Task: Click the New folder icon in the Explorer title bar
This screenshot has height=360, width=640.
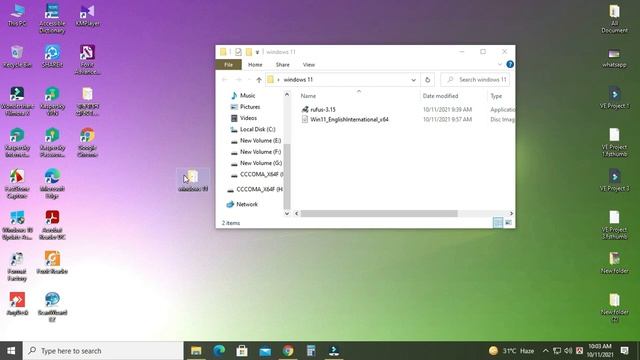Action: click(249, 52)
